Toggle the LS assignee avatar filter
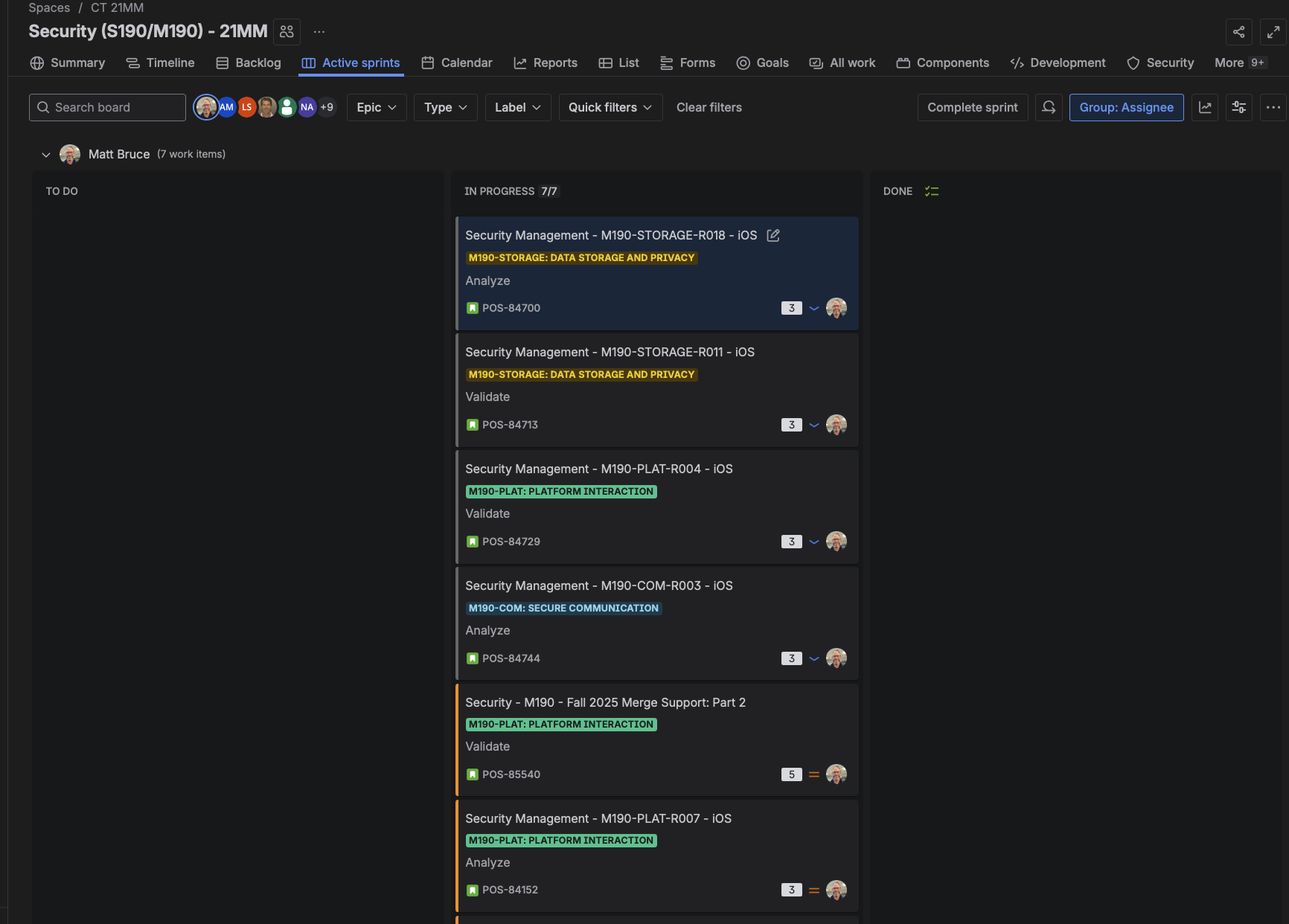 [x=246, y=107]
